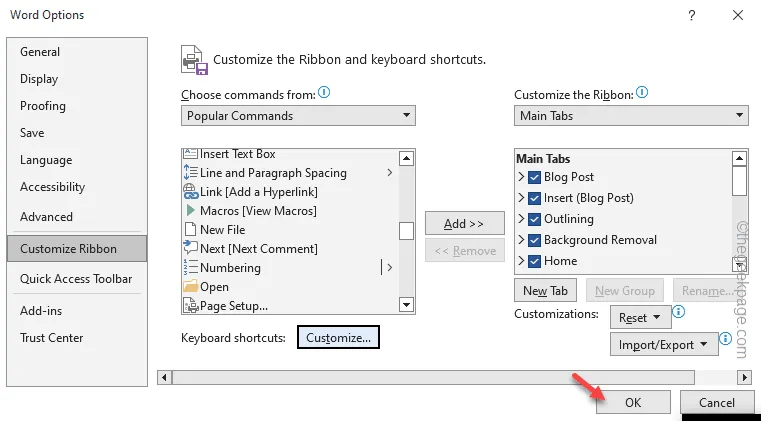Viewport: 761px width, 421px height.
Task: Expand the Insert (Blog Post) node
Action: click(x=521, y=198)
